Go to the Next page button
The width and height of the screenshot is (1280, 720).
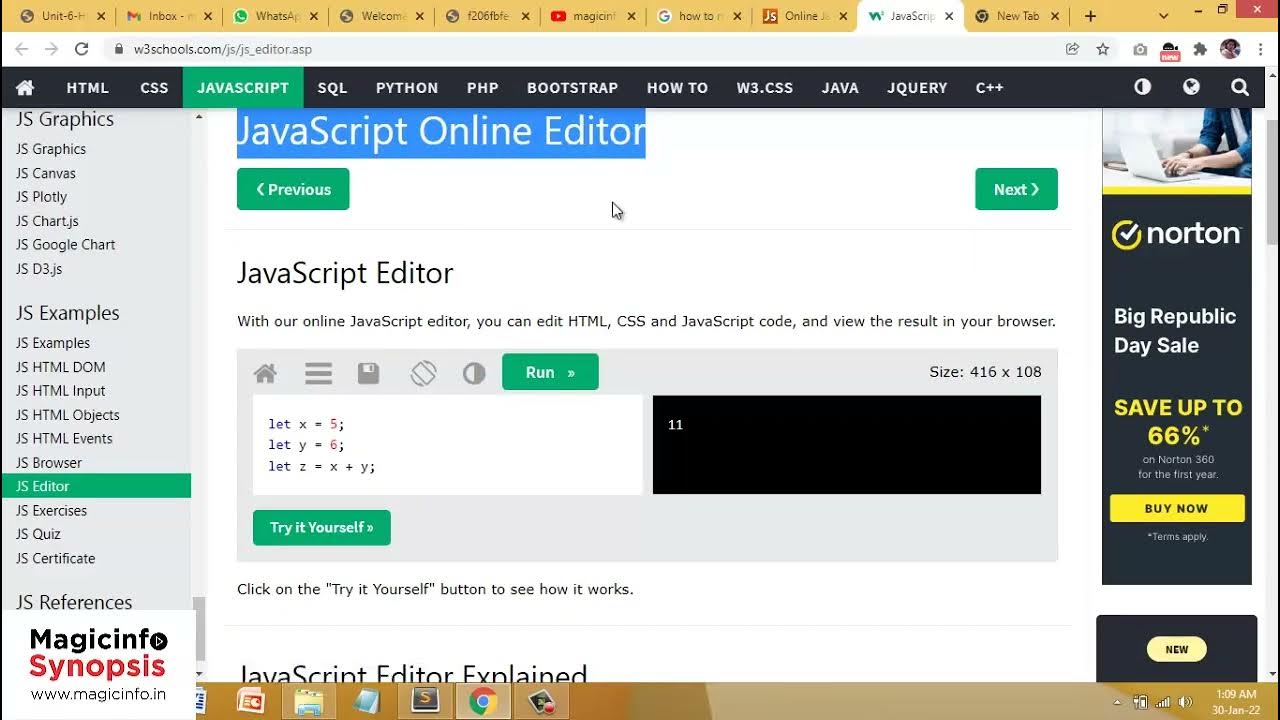pyautogui.click(x=1016, y=189)
